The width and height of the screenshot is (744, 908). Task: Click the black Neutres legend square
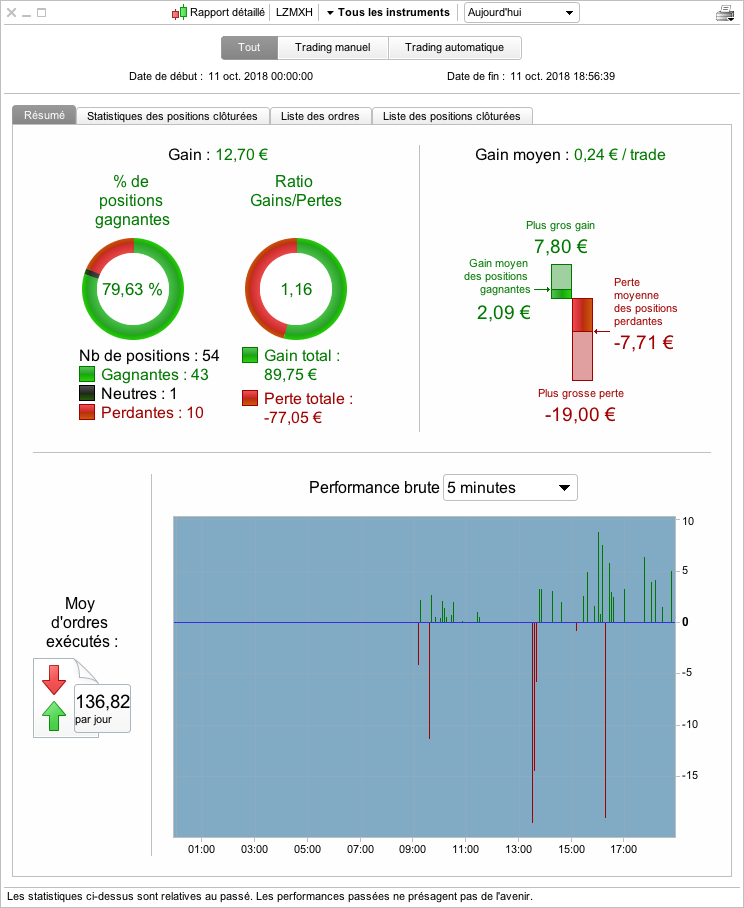click(87, 393)
